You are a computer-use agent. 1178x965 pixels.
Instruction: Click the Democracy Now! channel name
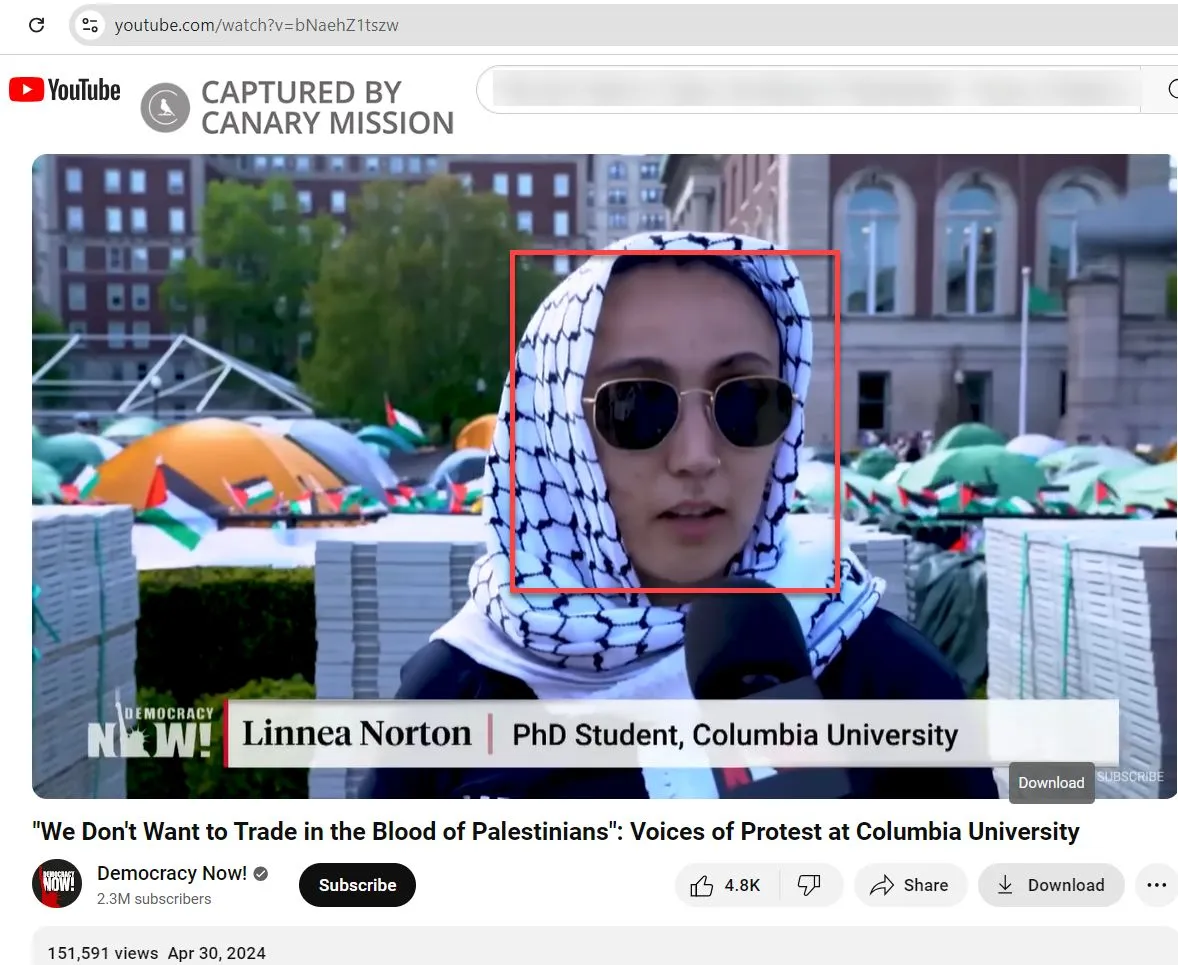[171, 873]
